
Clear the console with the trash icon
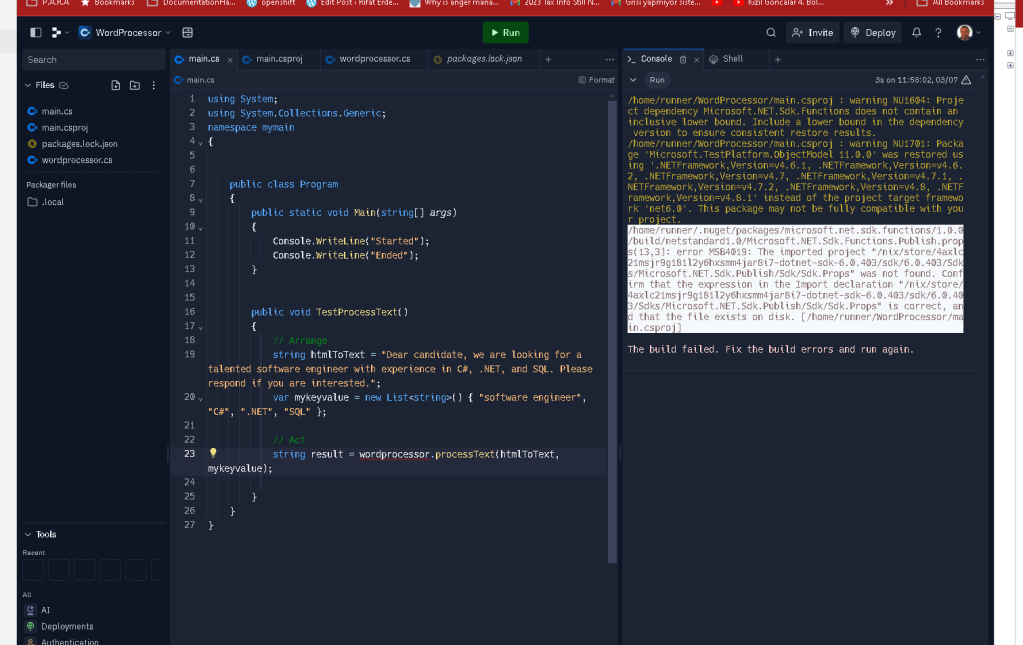tap(683, 59)
